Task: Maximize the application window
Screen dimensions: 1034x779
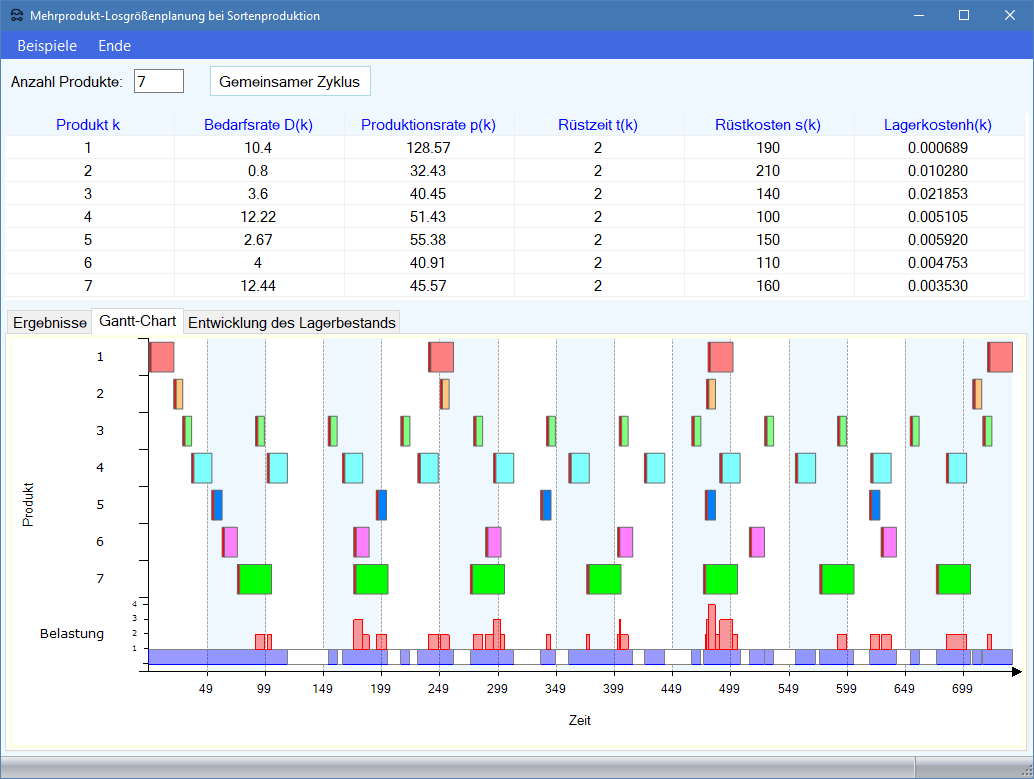Action: tap(964, 15)
